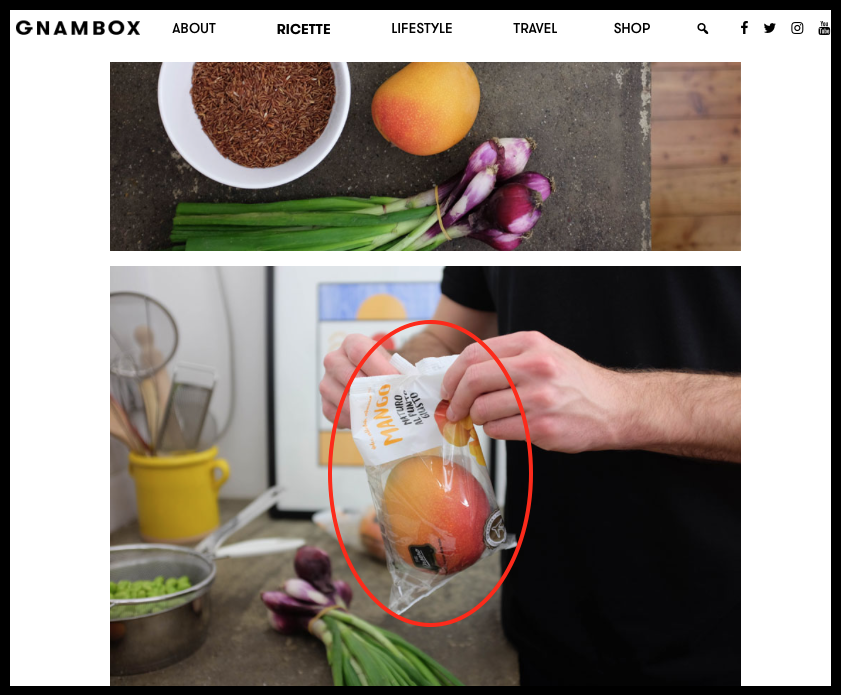The height and width of the screenshot is (695, 841).
Task: Go to the About menu item
Action: (194, 28)
